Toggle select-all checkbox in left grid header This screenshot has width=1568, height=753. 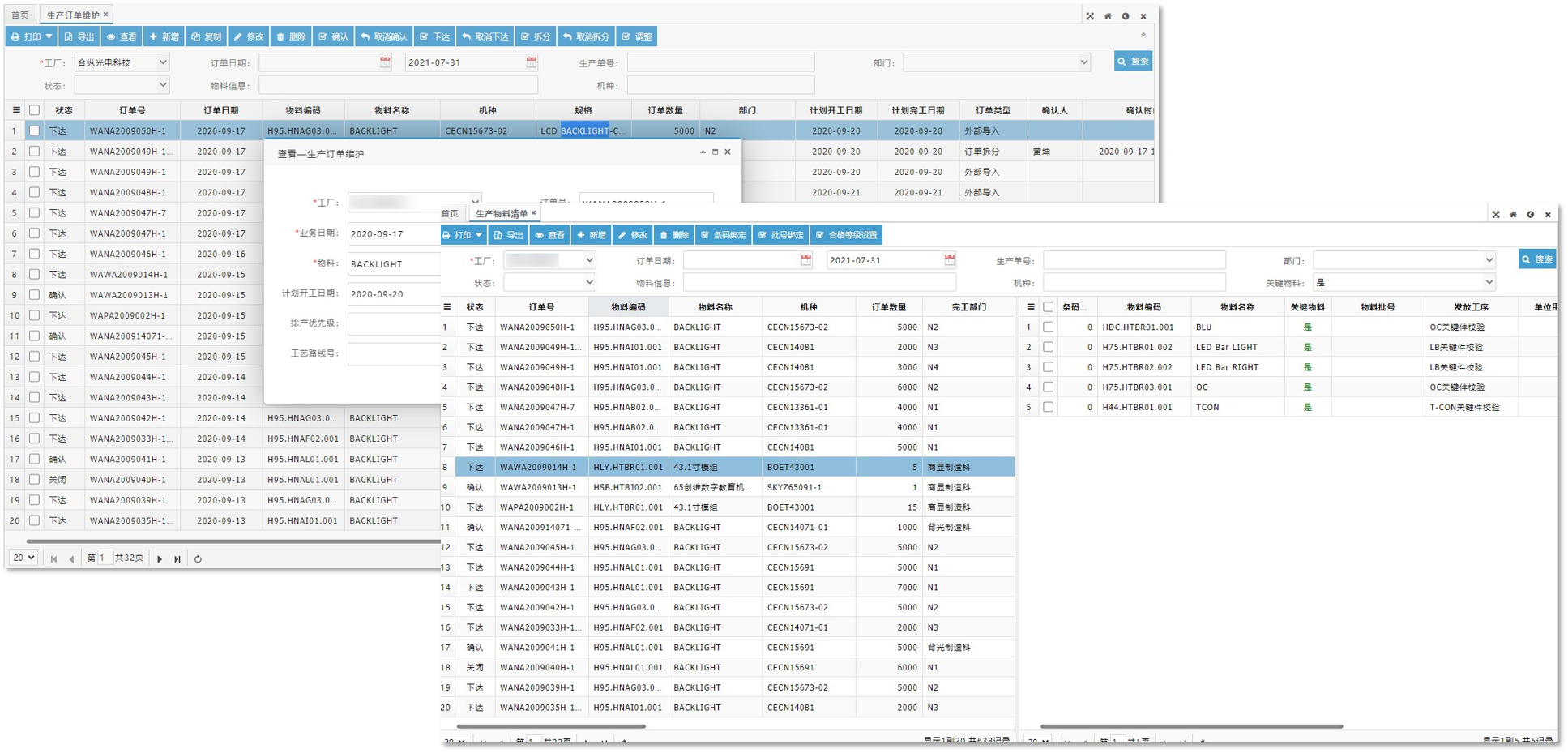click(34, 110)
